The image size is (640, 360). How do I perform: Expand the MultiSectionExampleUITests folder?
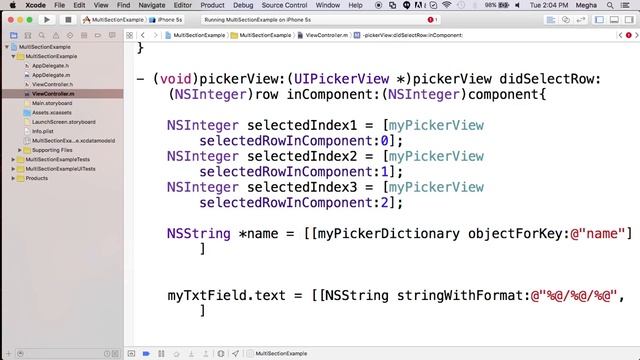pyautogui.click(x=13, y=169)
